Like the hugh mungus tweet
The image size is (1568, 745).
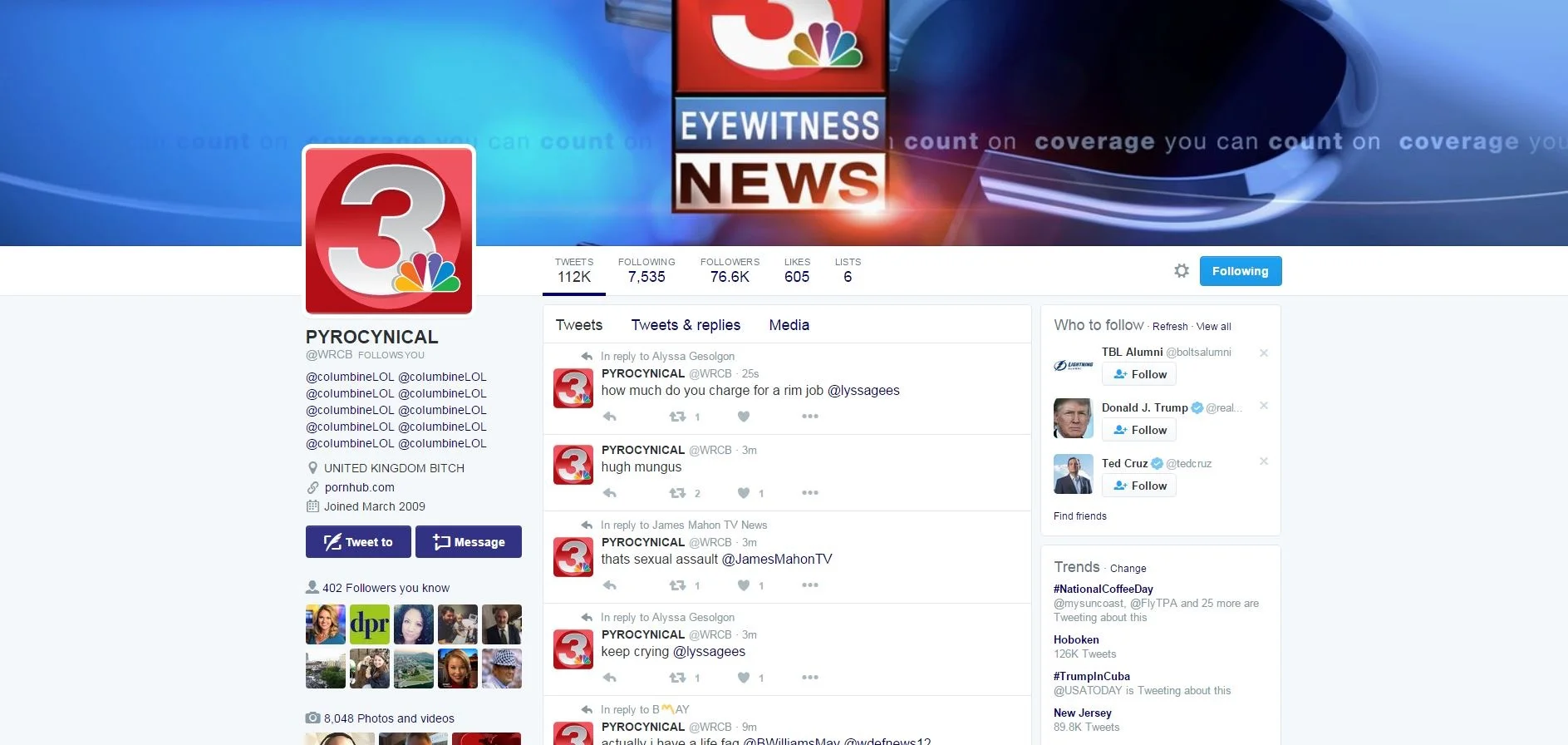pyautogui.click(x=744, y=493)
